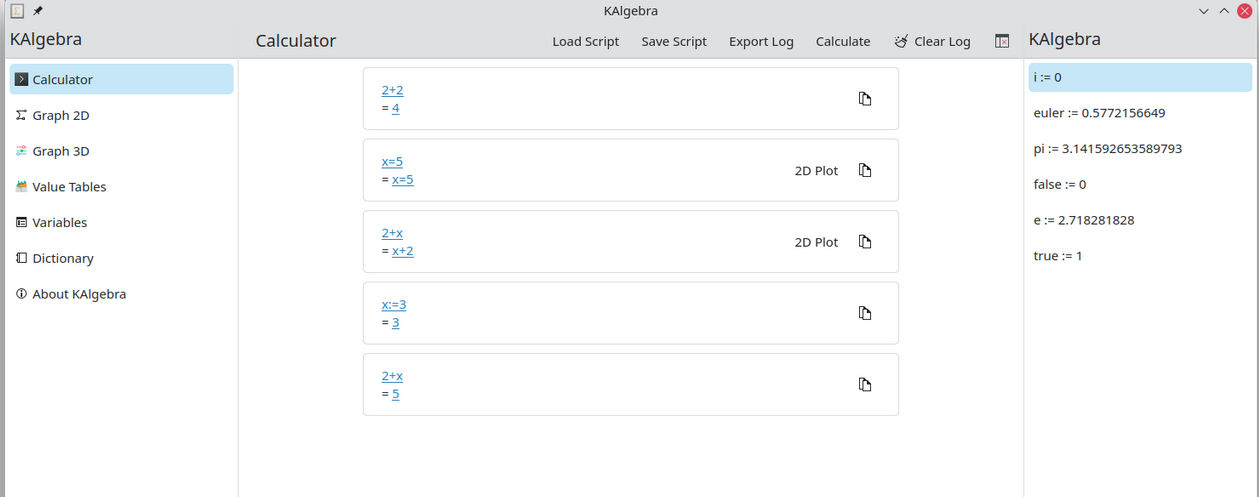1259x497 pixels.
Task: Click 2D Plot for x+2 result
Action: [816, 242]
